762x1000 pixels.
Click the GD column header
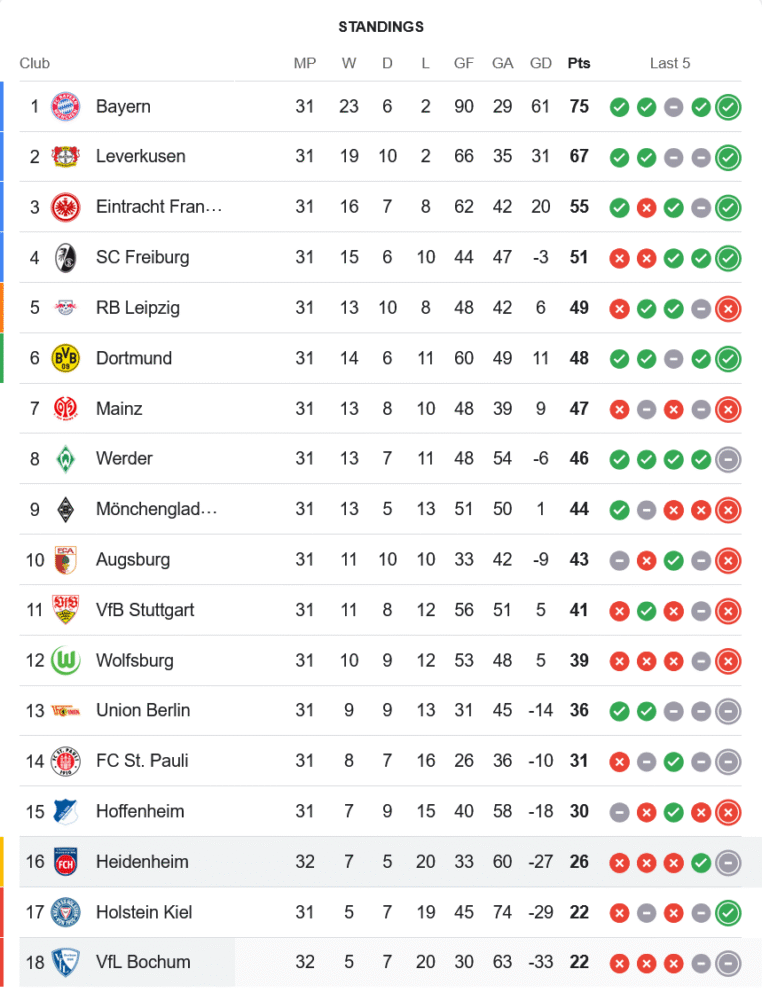(541, 63)
